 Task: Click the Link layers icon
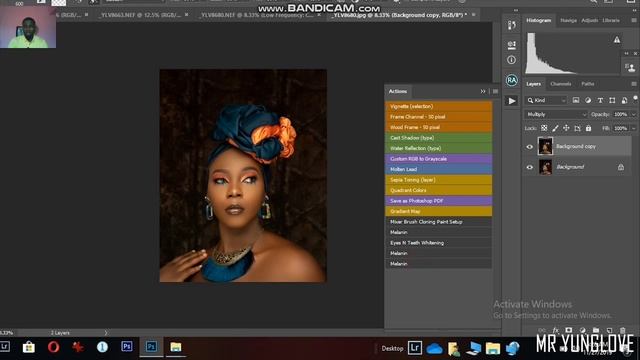pyautogui.click(x=542, y=330)
